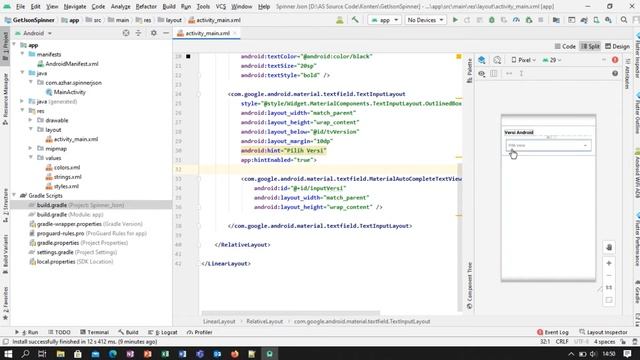
Task: Open Android Studio icon on taskbar
Action: [269, 353]
